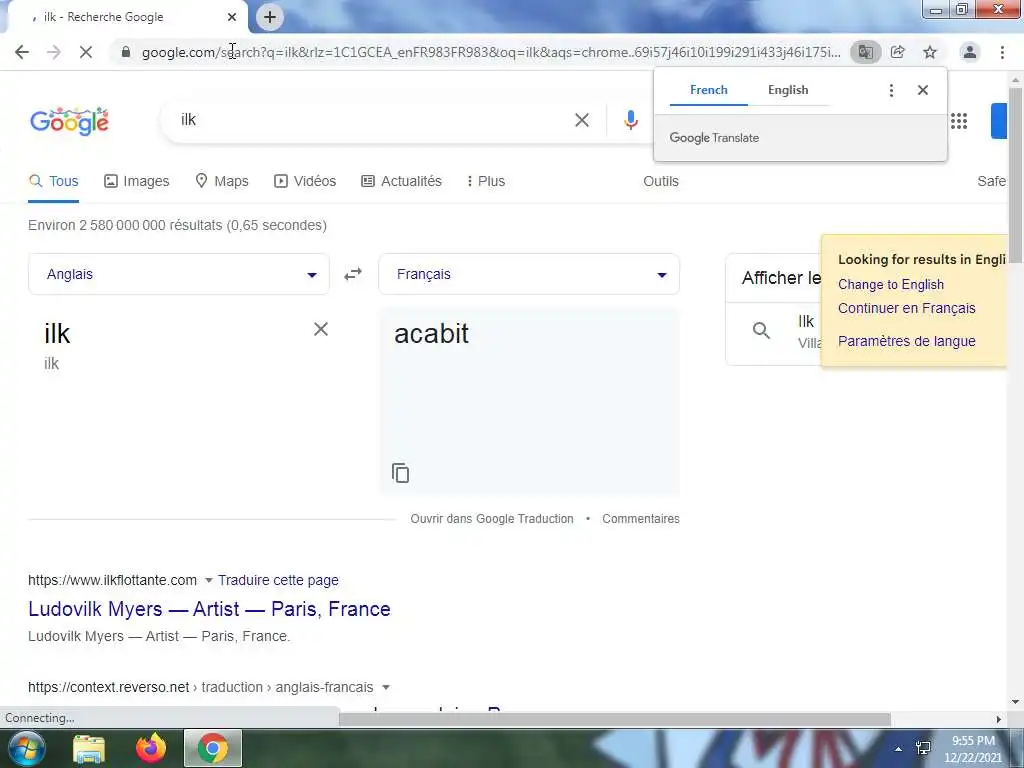Screen dimensions: 1024x768
Task: Select Chrome in the taskbar
Action: pos(213,748)
